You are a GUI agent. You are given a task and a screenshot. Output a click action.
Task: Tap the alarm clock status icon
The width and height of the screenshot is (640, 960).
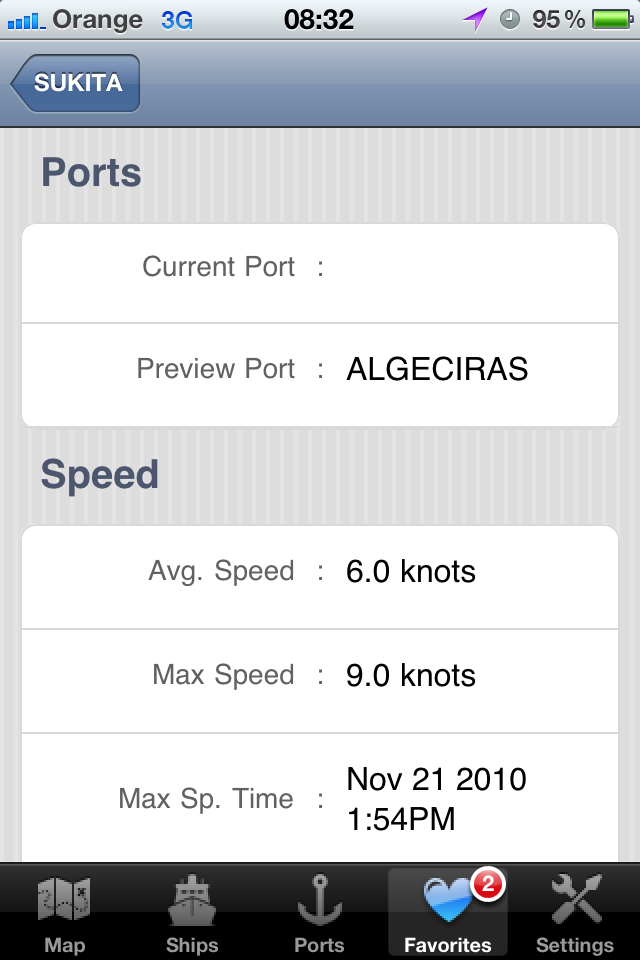pos(510,19)
